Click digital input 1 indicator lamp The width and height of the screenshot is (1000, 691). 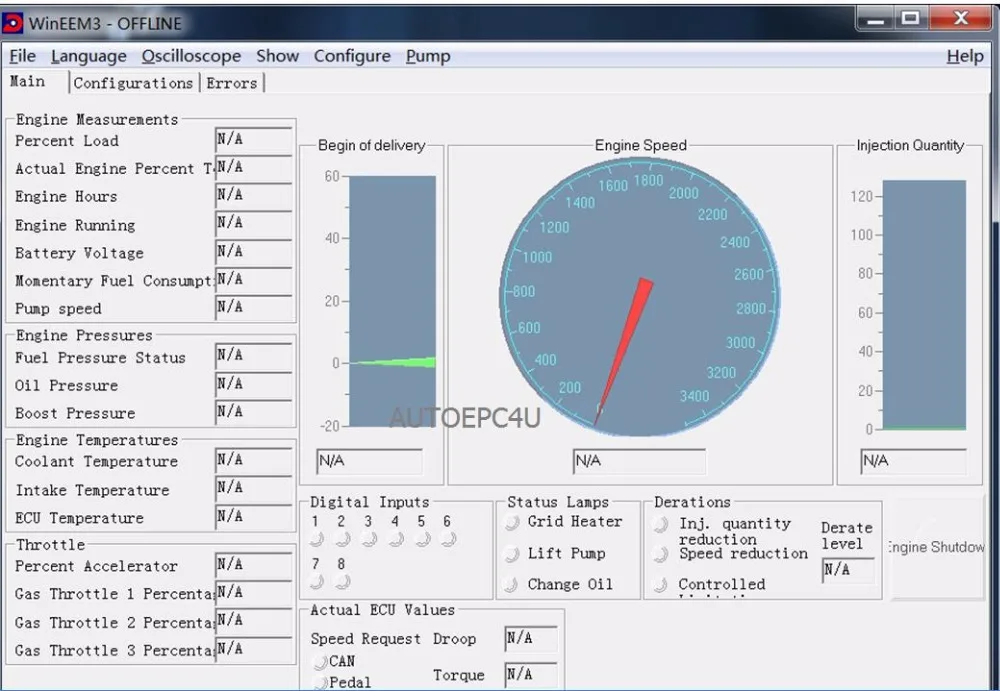pos(316,539)
